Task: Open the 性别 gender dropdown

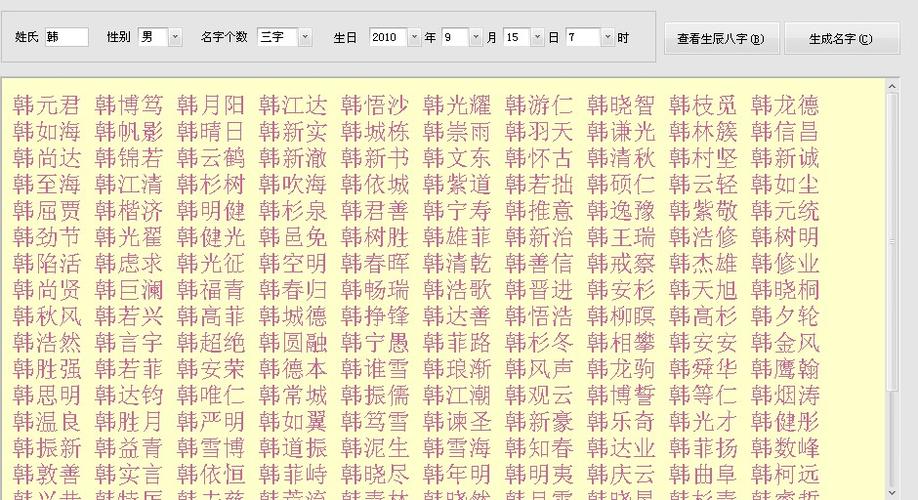Action: [x=174, y=37]
